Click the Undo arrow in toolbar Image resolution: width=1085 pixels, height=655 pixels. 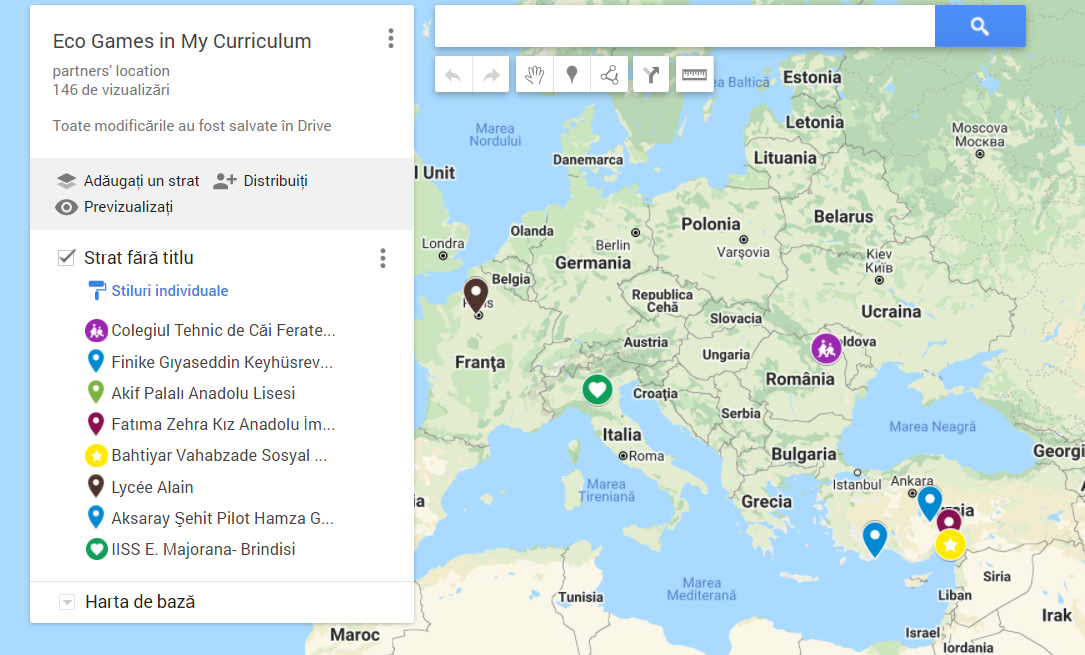point(453,75)
